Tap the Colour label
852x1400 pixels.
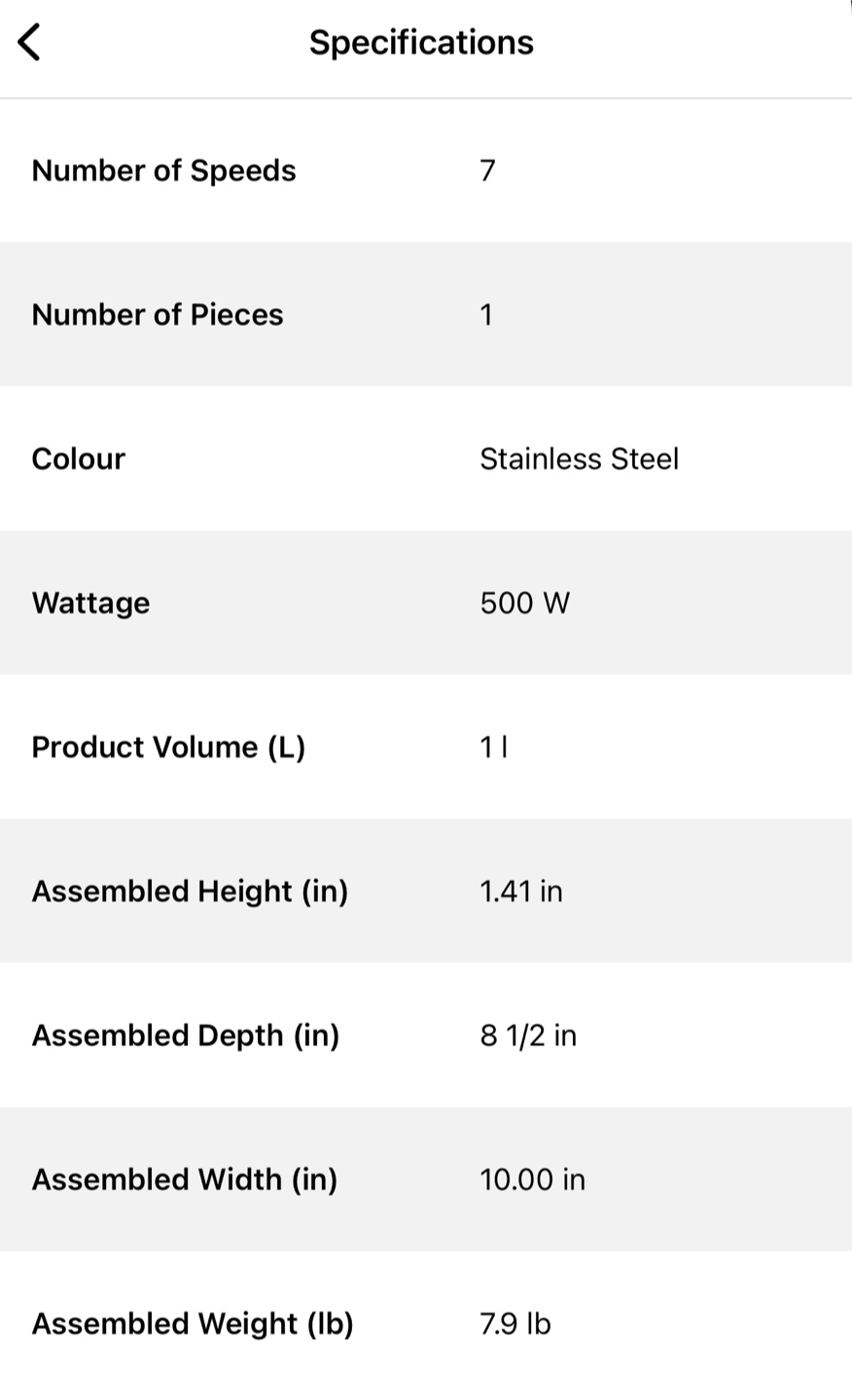tap(79, 458)
